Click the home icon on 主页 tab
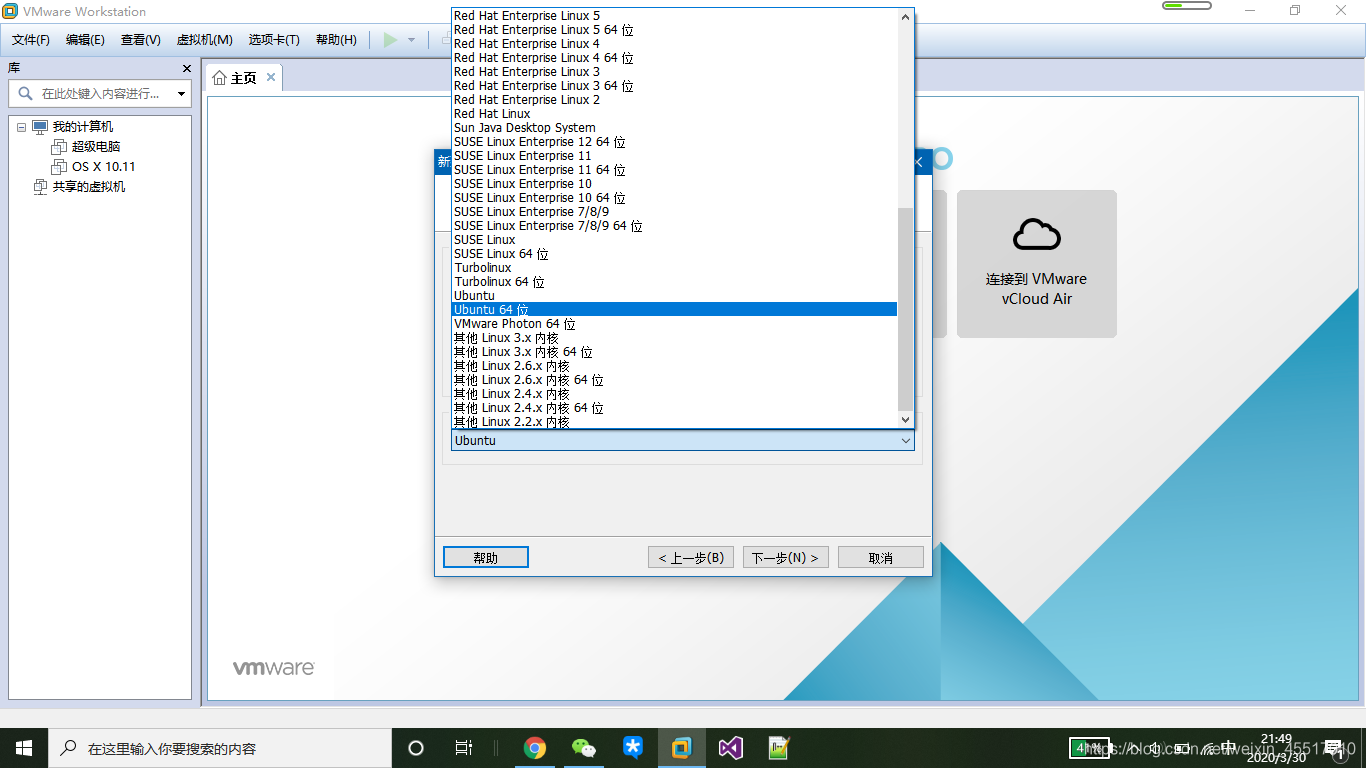1366x768 pixels. coord(220,78)
